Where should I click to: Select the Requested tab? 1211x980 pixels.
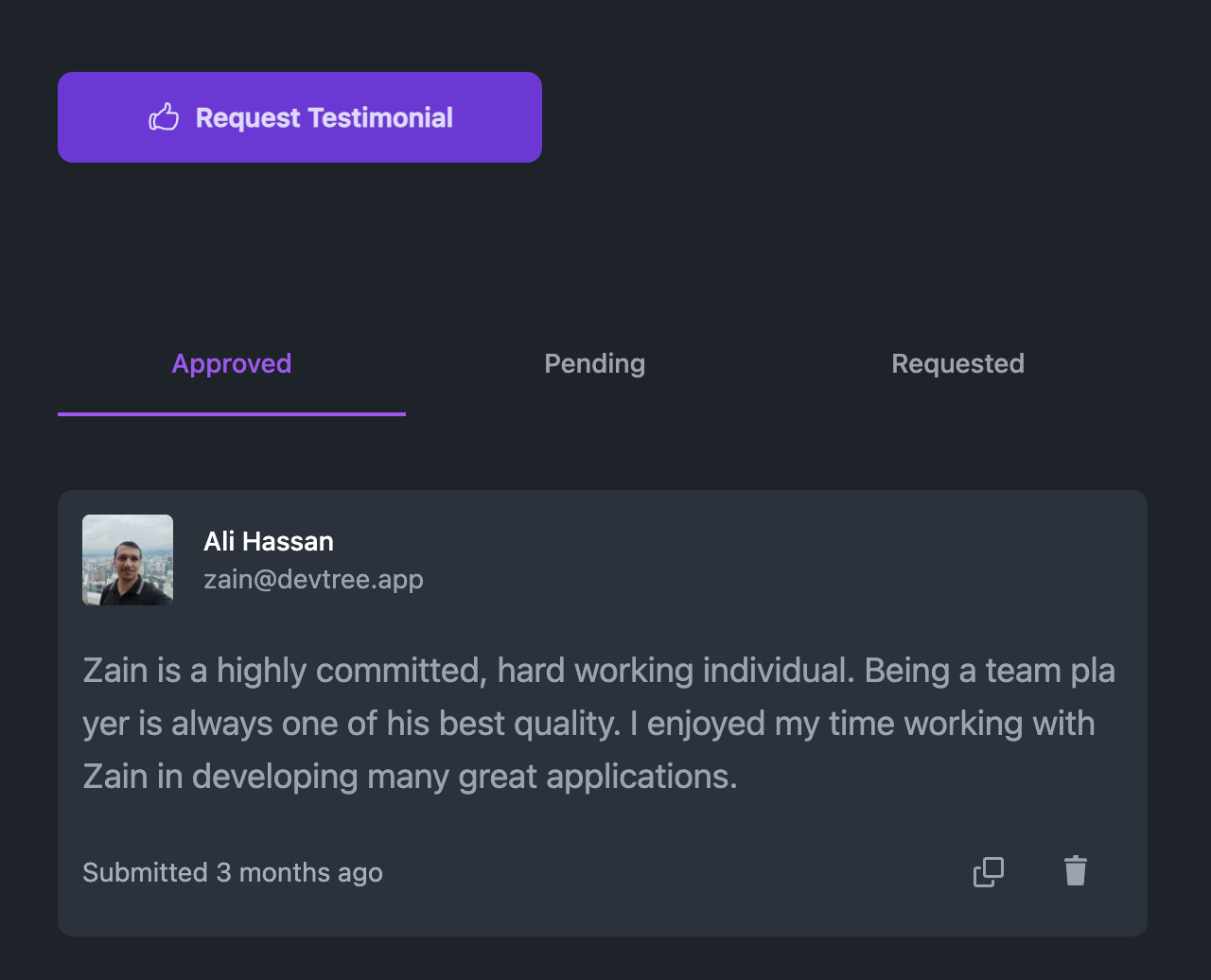tap(958, 364)
